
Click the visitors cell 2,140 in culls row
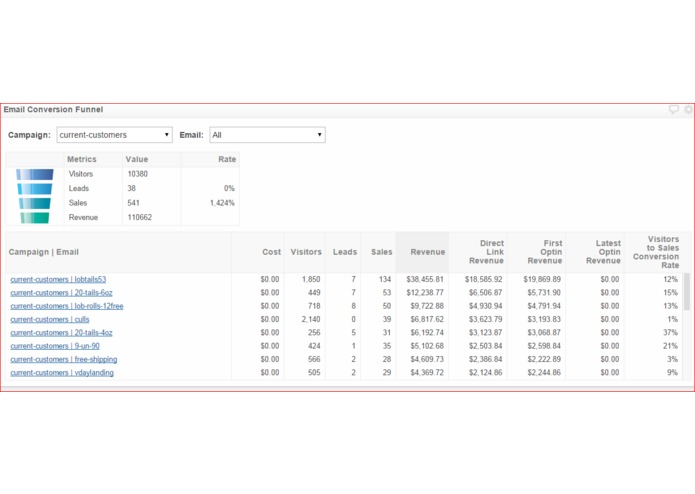click(311, 319)
